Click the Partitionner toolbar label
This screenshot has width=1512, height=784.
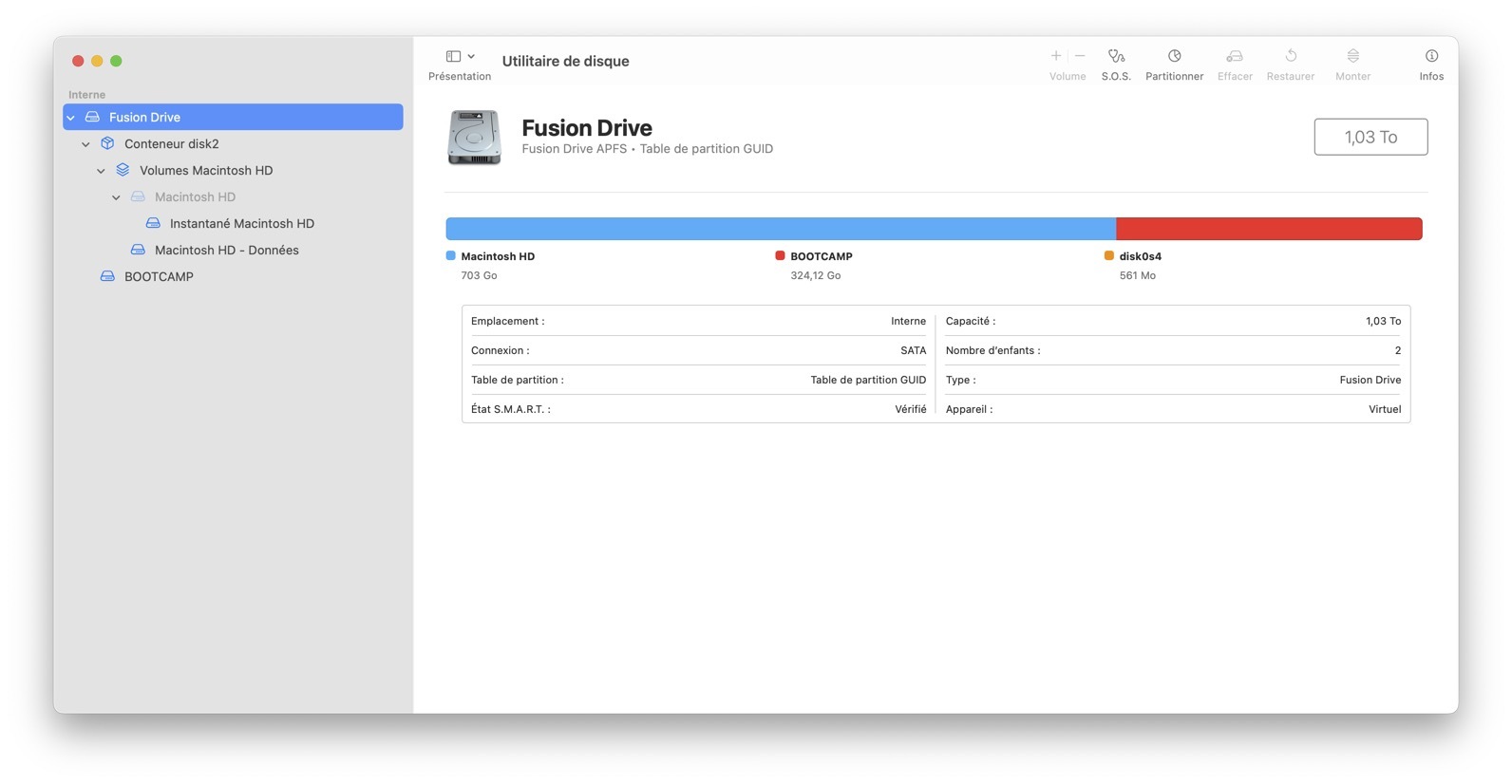1175,77
